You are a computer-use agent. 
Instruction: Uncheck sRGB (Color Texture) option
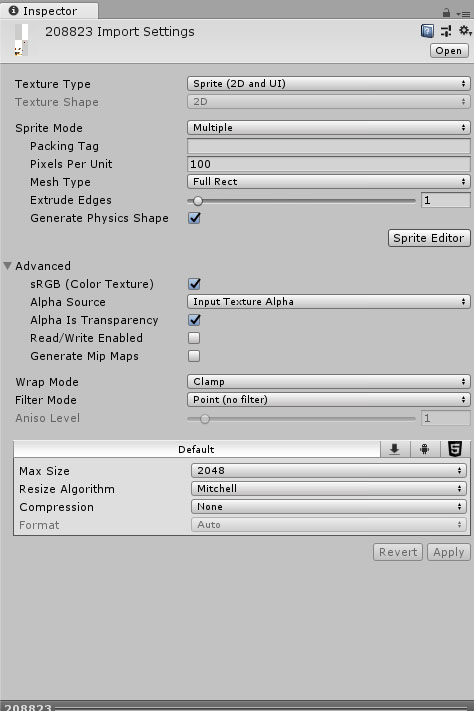pos(194,284)
